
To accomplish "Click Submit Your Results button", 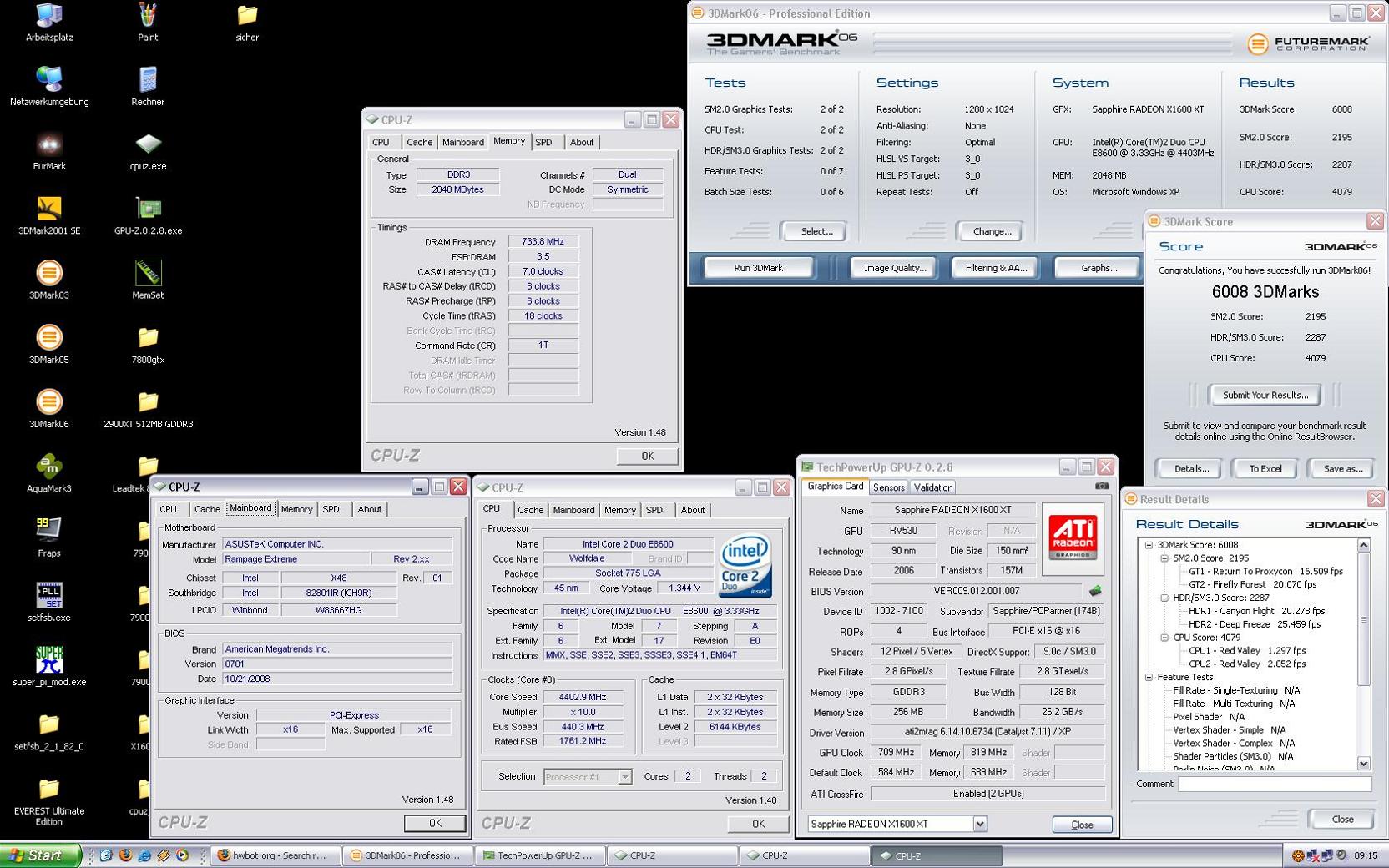I will tap(1265, 395).
